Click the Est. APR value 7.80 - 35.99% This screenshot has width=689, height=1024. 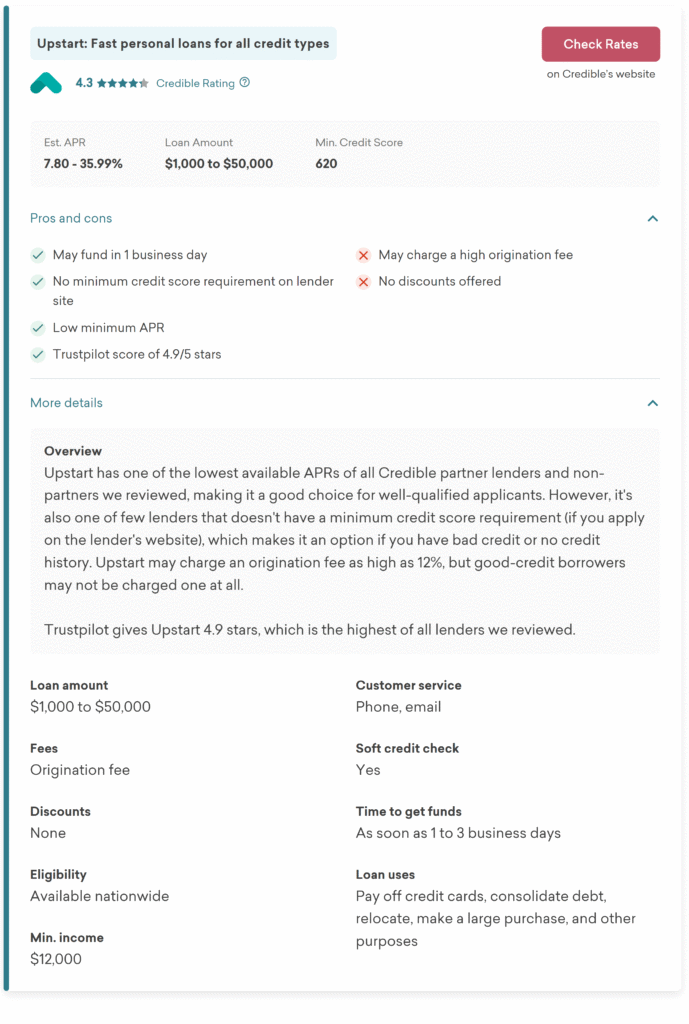83,163
